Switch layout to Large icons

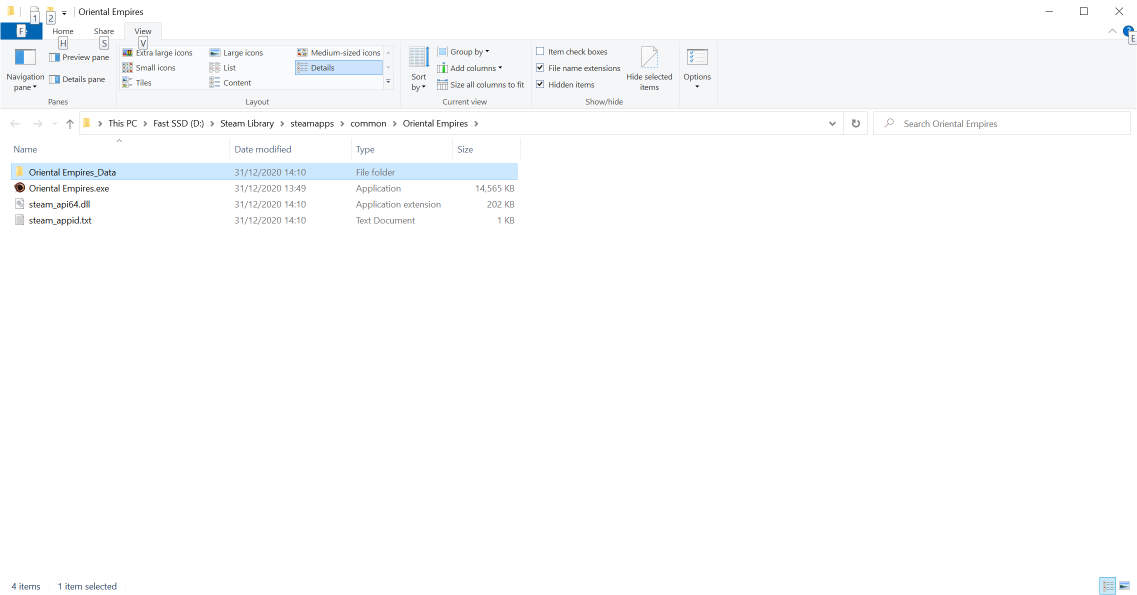click(236, 53)
